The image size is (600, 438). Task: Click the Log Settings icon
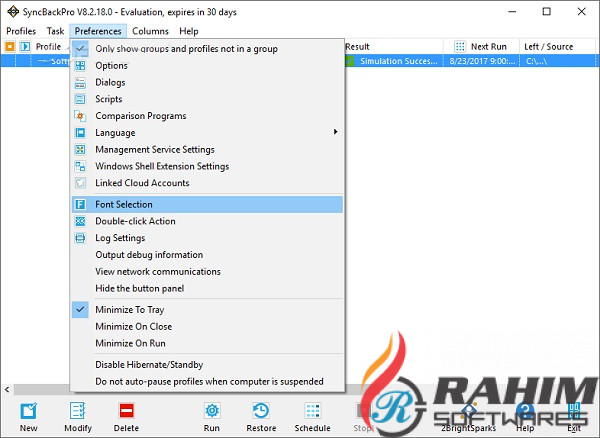80,238
